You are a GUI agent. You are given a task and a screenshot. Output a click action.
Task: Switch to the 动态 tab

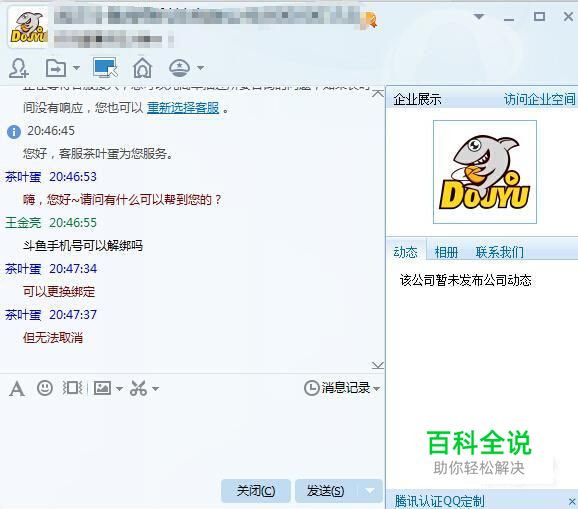405,252
